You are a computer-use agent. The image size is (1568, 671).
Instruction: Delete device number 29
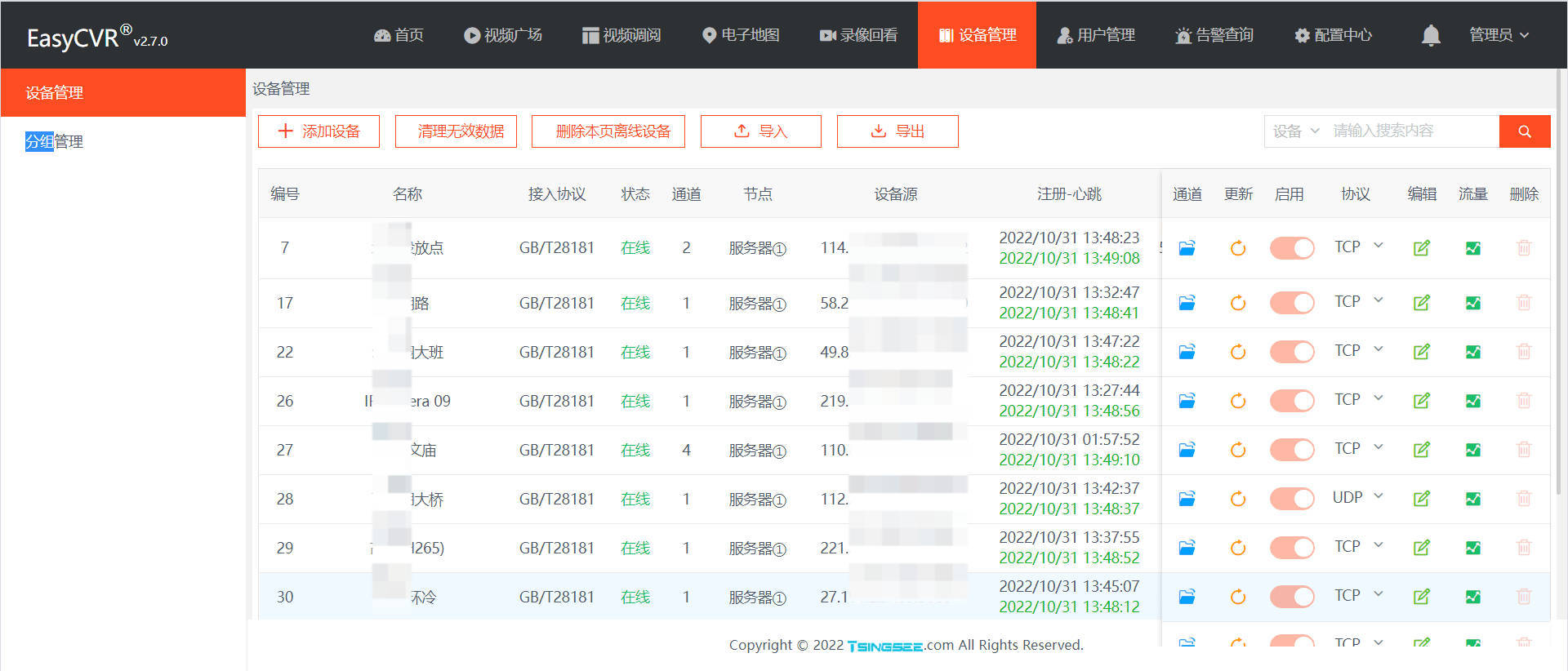1524,549
